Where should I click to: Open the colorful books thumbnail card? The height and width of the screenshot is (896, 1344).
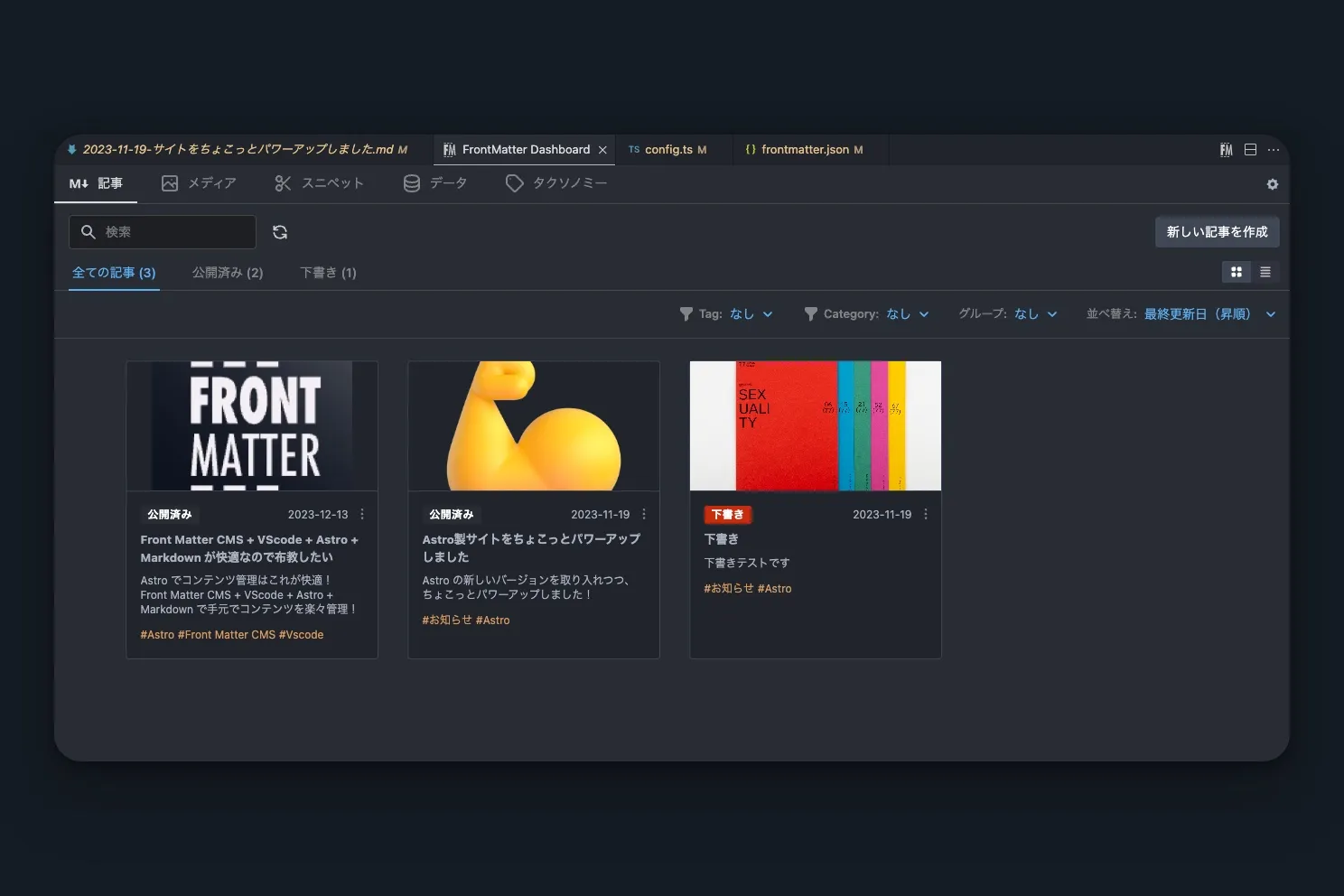[x=816, y=425]
